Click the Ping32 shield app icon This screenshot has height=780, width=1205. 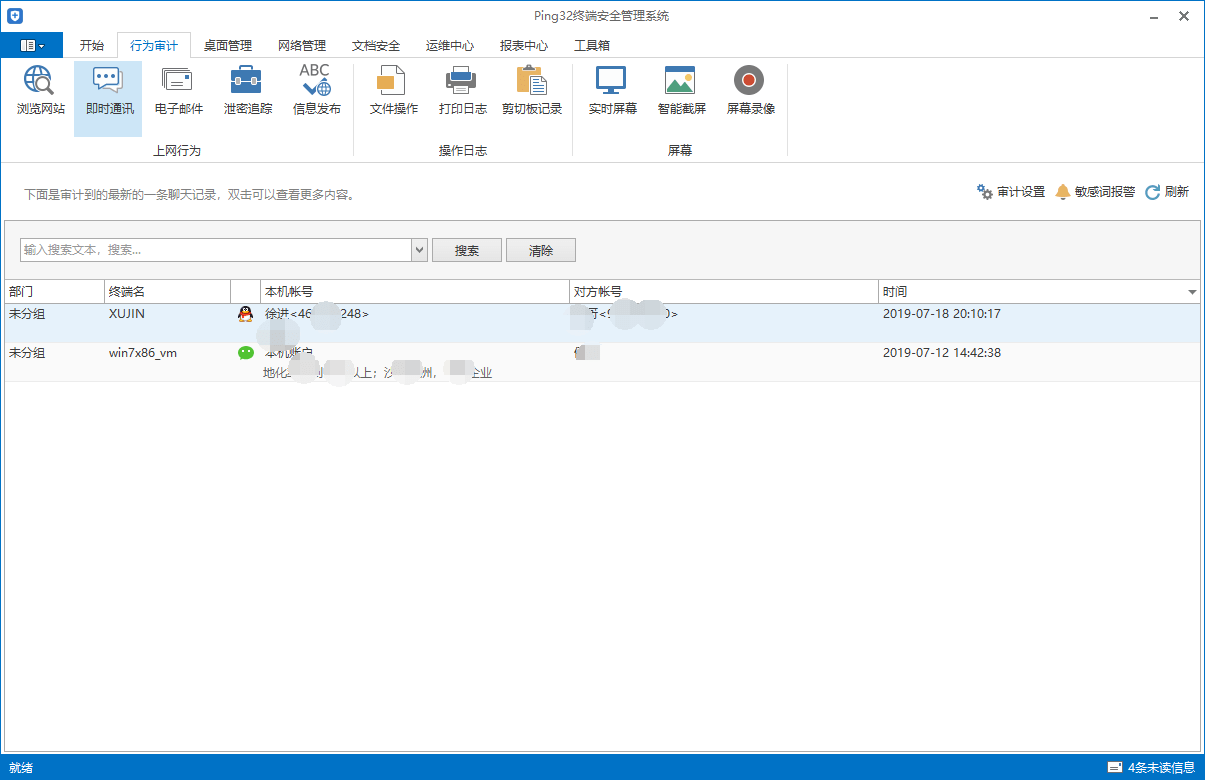(x=14, y=16)
